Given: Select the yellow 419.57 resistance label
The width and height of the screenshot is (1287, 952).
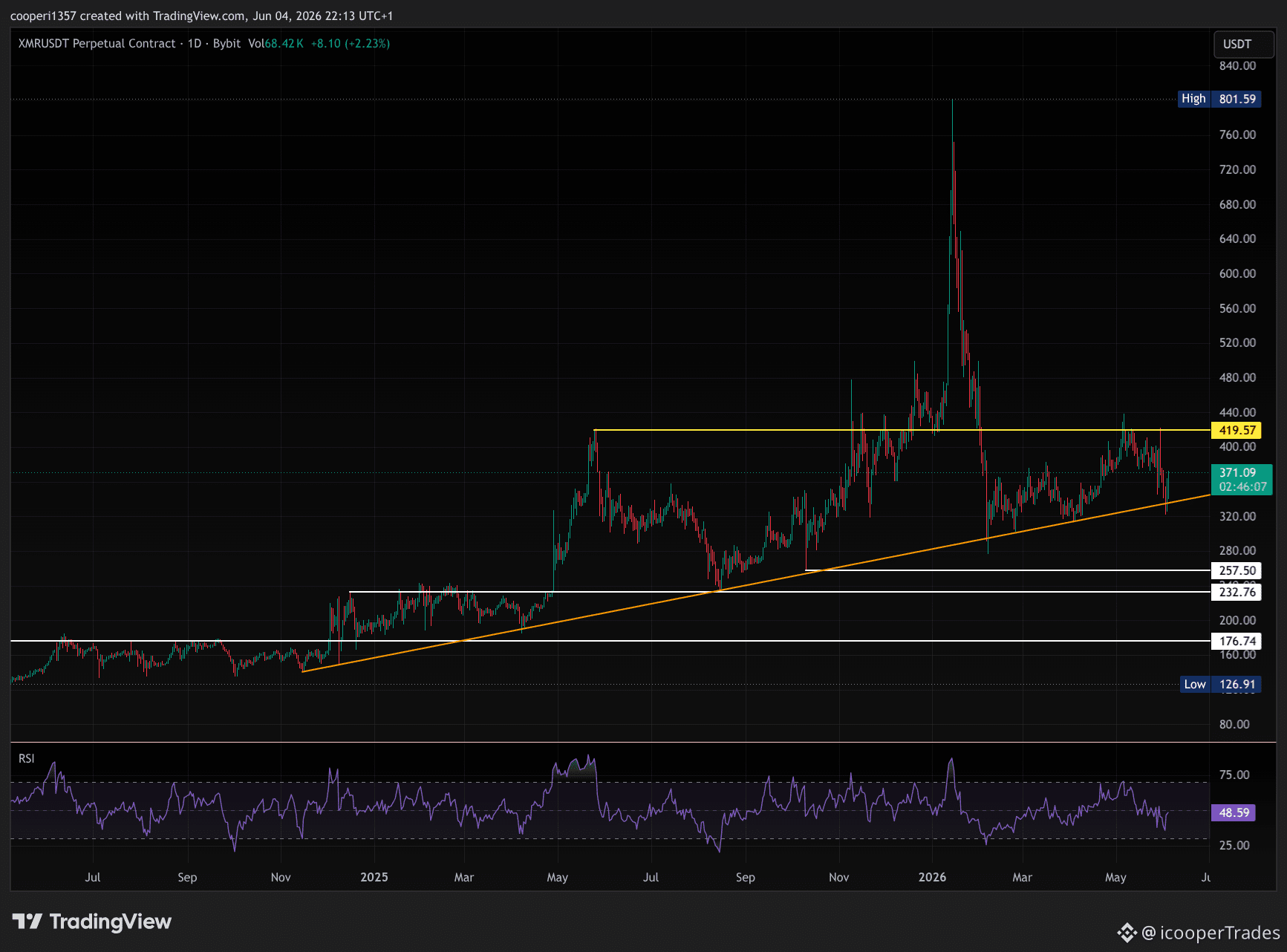Looking at the screenshot, I should (x=1237, y=430).
